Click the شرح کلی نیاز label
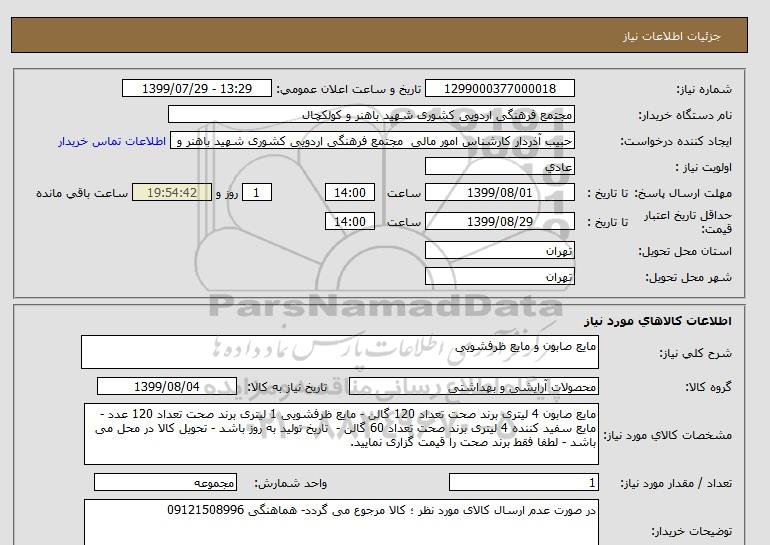This screenshot has width=770, height=545. click(x=695, y=354)
